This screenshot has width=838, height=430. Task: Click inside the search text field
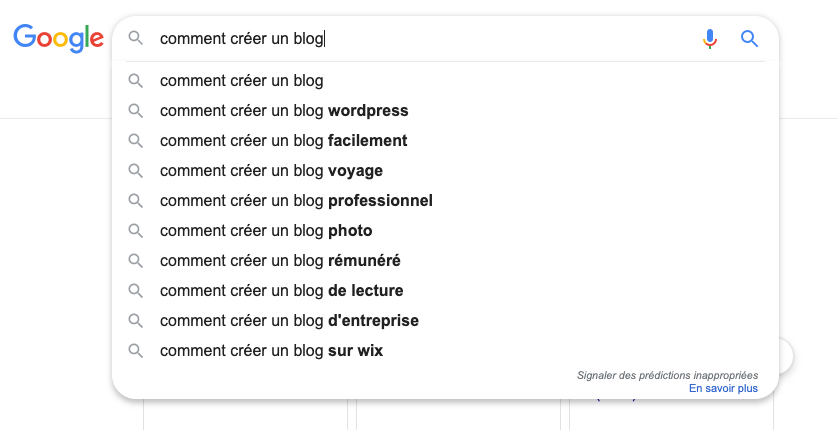450,39
